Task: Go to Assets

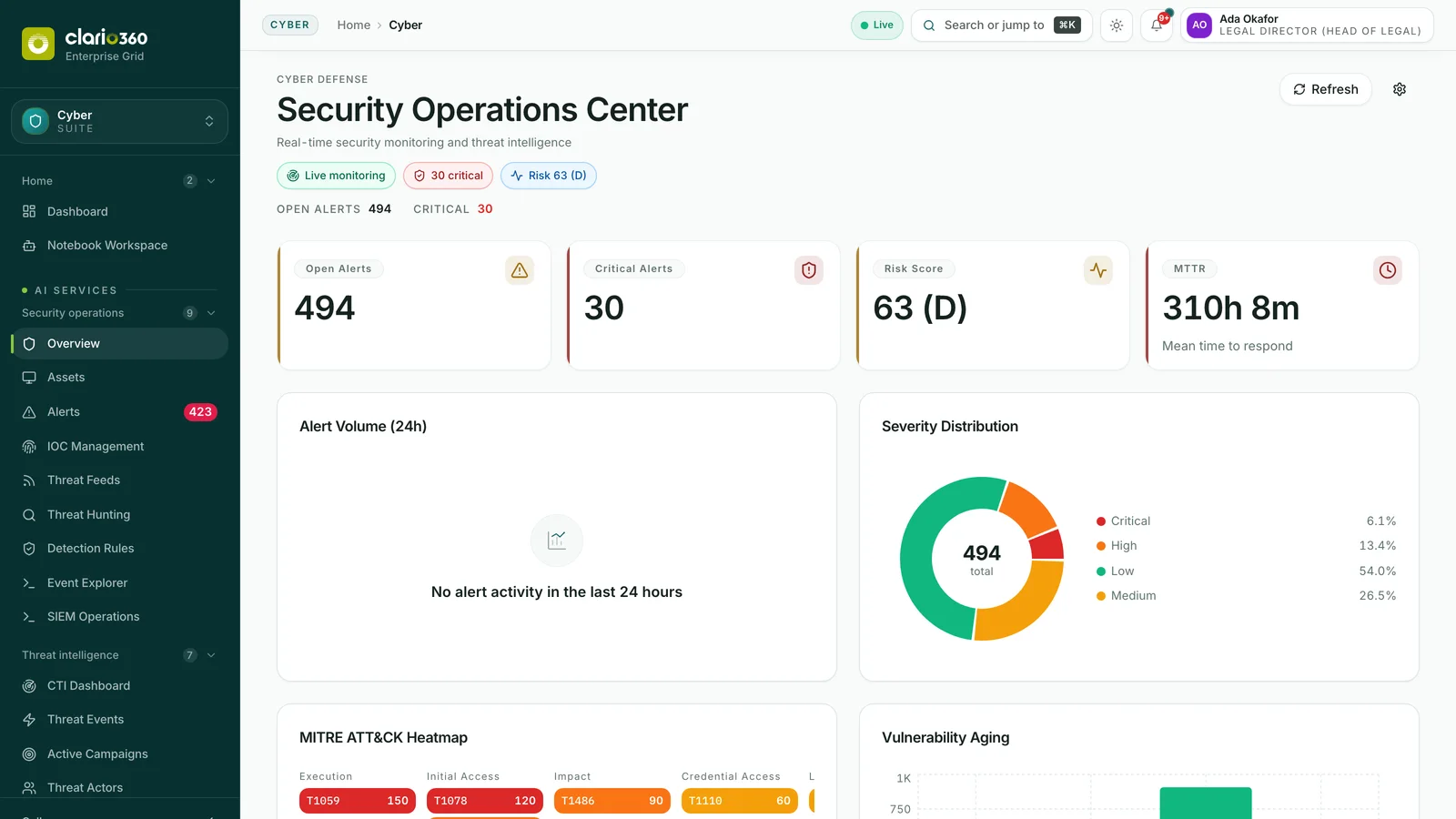Action: pos(119,378)
